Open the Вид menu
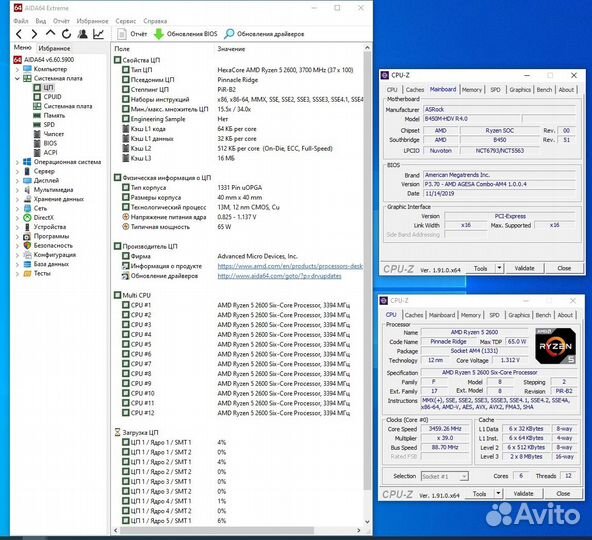This screenshot has width=592, height=540. coord(41,21)
